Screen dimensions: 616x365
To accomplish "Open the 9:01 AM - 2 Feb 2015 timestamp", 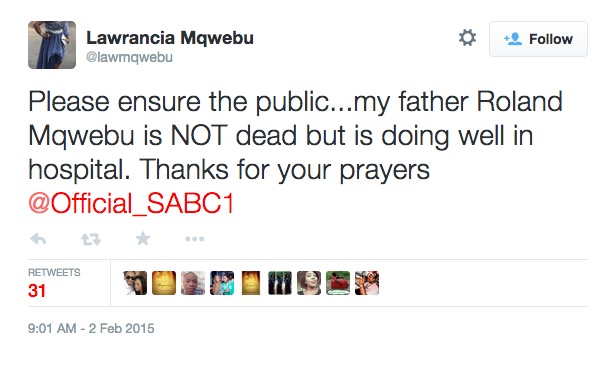I will click(x=91, y=328).
